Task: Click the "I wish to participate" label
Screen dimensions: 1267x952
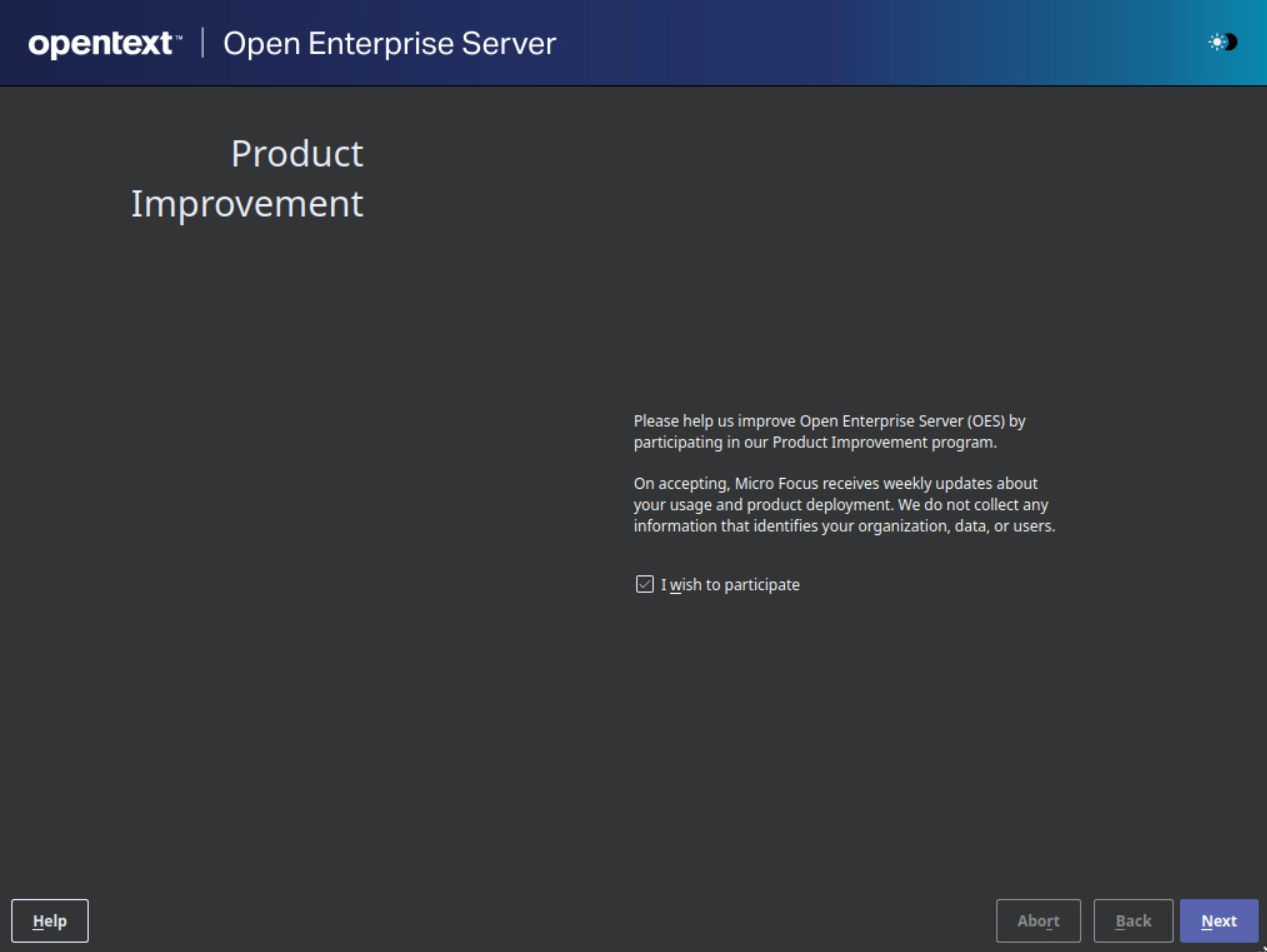Action: pyautogui.click(x=730, y=585)
